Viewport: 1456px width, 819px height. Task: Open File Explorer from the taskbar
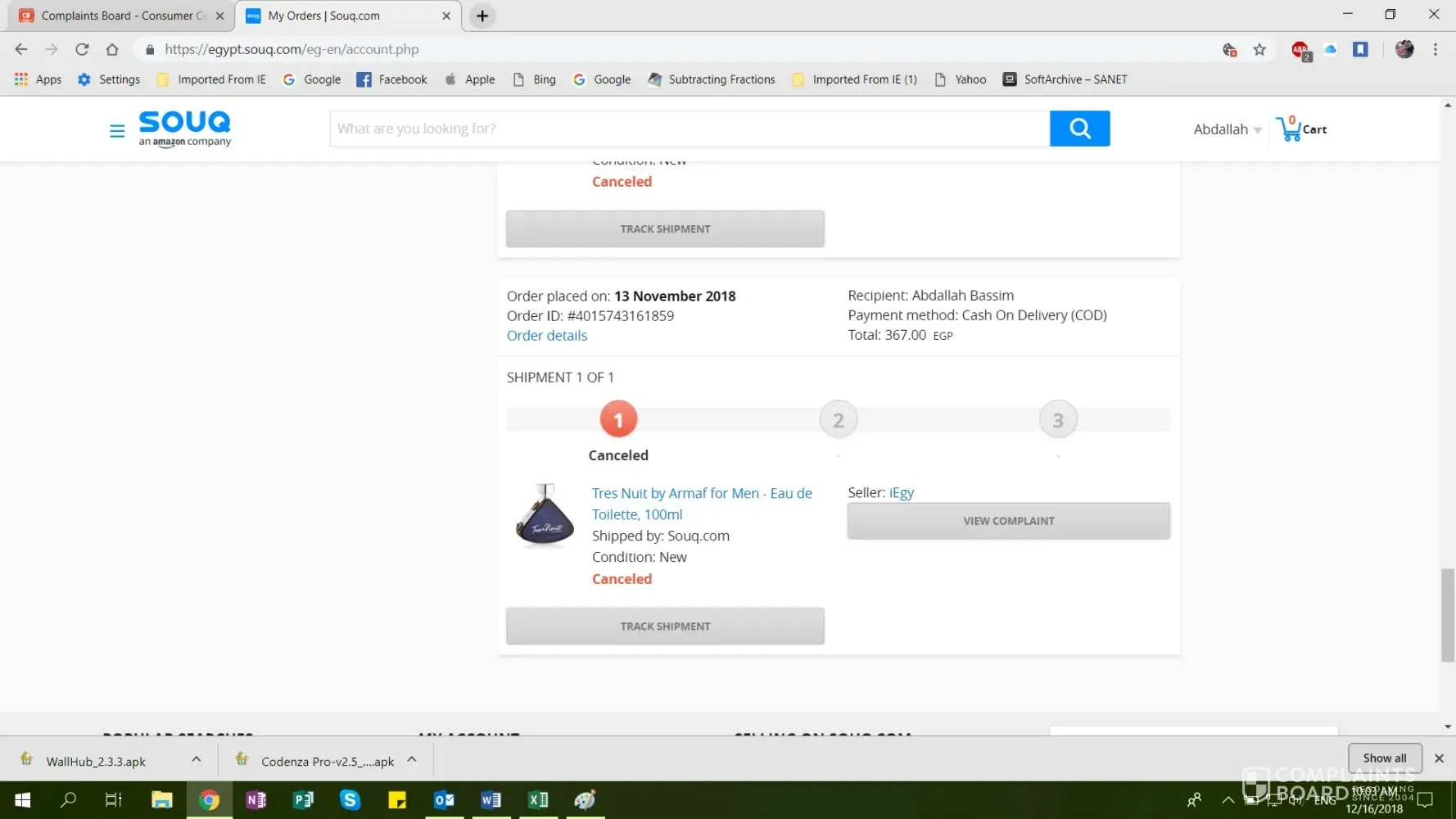pos(162,800)
